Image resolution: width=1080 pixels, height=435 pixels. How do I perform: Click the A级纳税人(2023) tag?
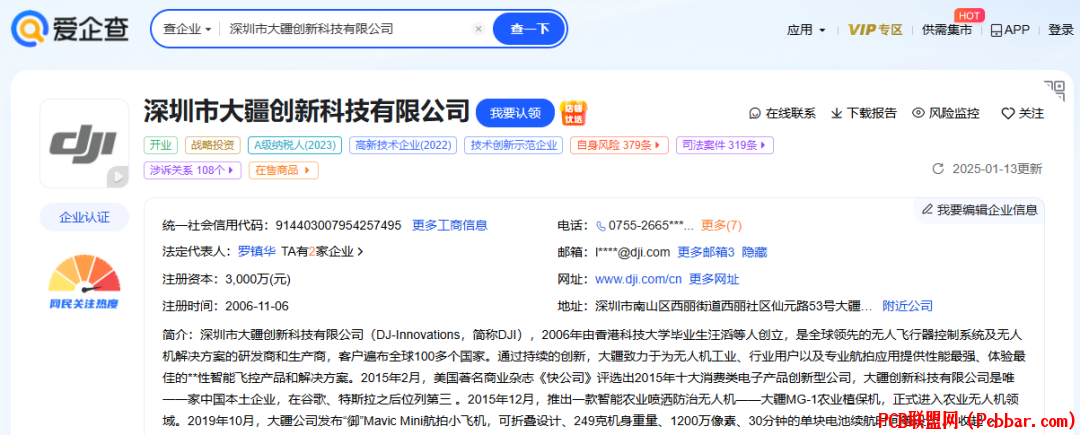[295, 145]
